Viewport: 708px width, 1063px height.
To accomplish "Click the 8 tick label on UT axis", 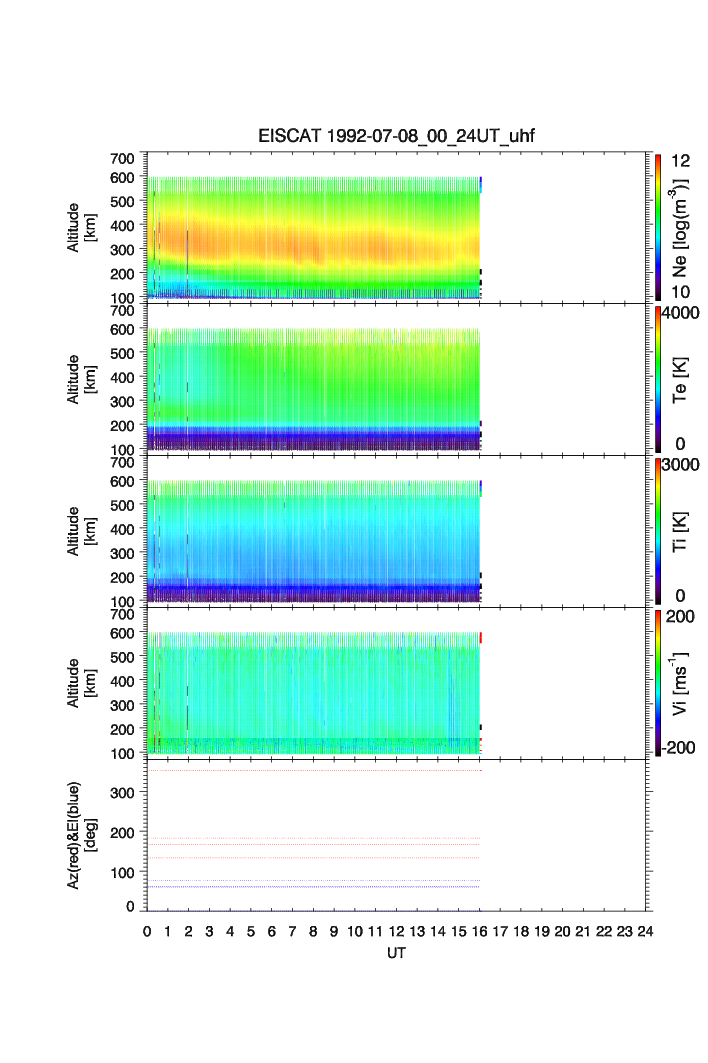I will pyautogui.click(x=313, y=931).
